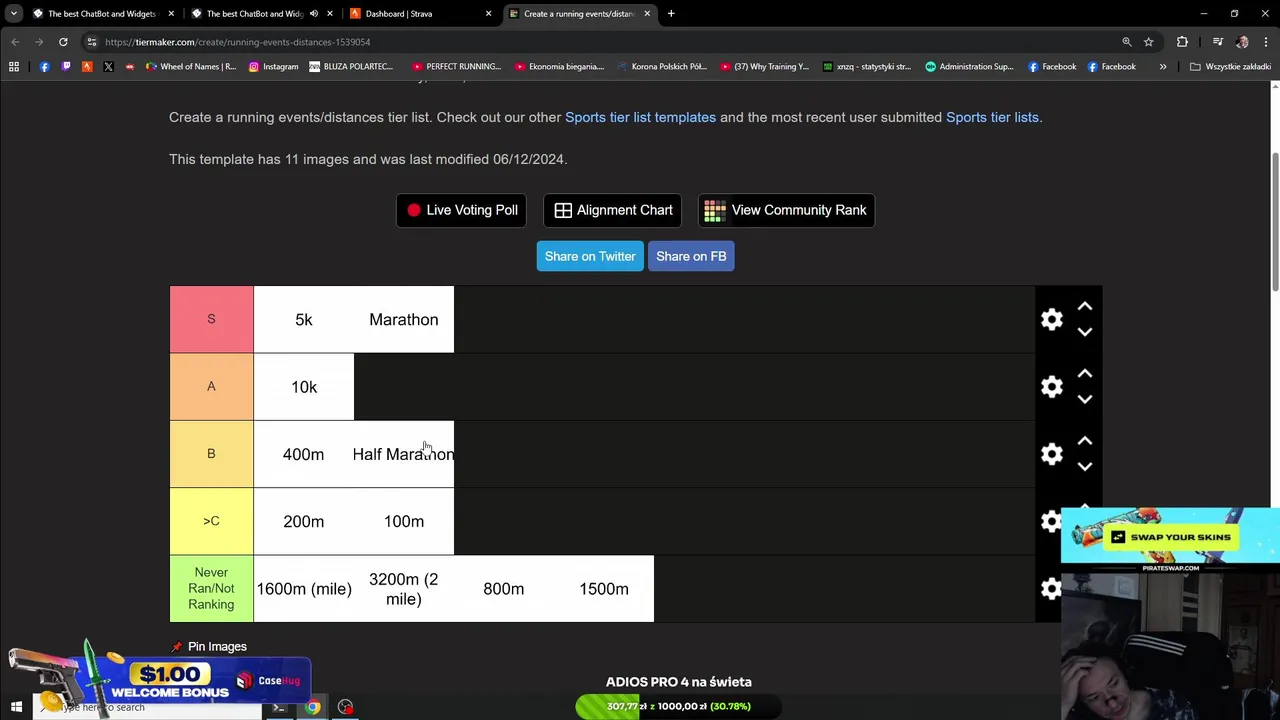Open browser extensions puzzle icon
The image size is (1280, 720).
1182,42
